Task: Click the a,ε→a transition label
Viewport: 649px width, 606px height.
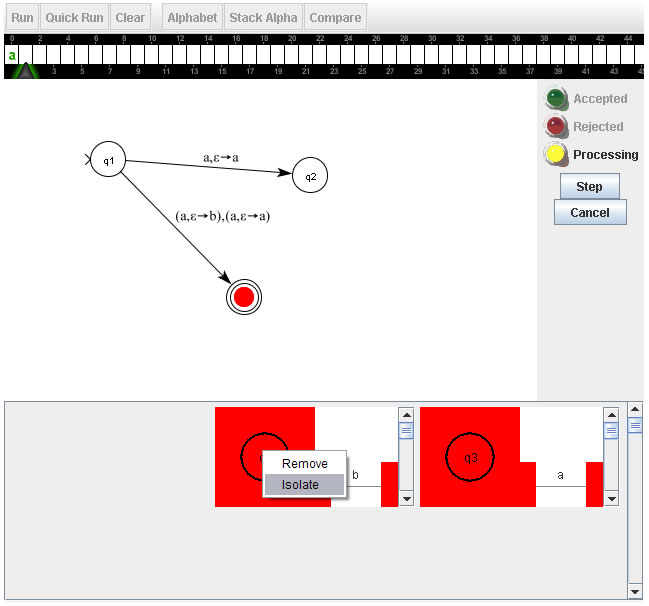Action: coord(221,157)
